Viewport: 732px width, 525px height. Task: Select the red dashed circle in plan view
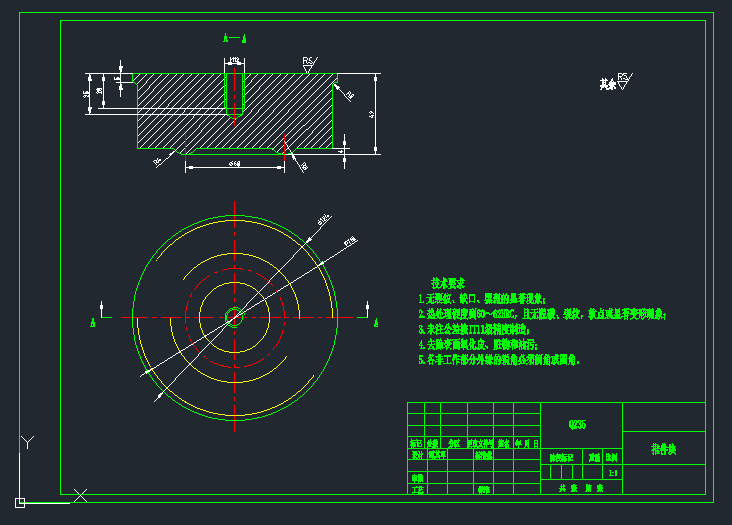click(234, 317)
